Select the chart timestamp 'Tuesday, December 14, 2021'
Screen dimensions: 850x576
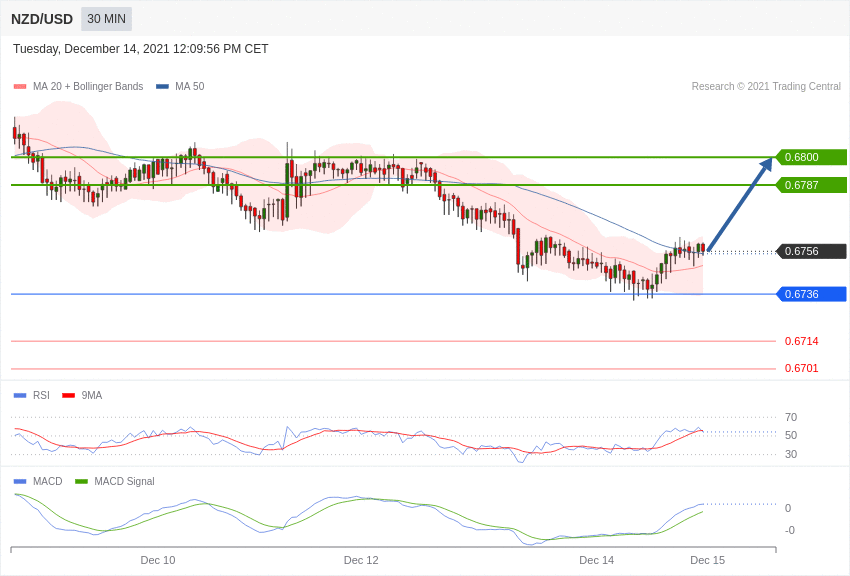coord(91,49)
